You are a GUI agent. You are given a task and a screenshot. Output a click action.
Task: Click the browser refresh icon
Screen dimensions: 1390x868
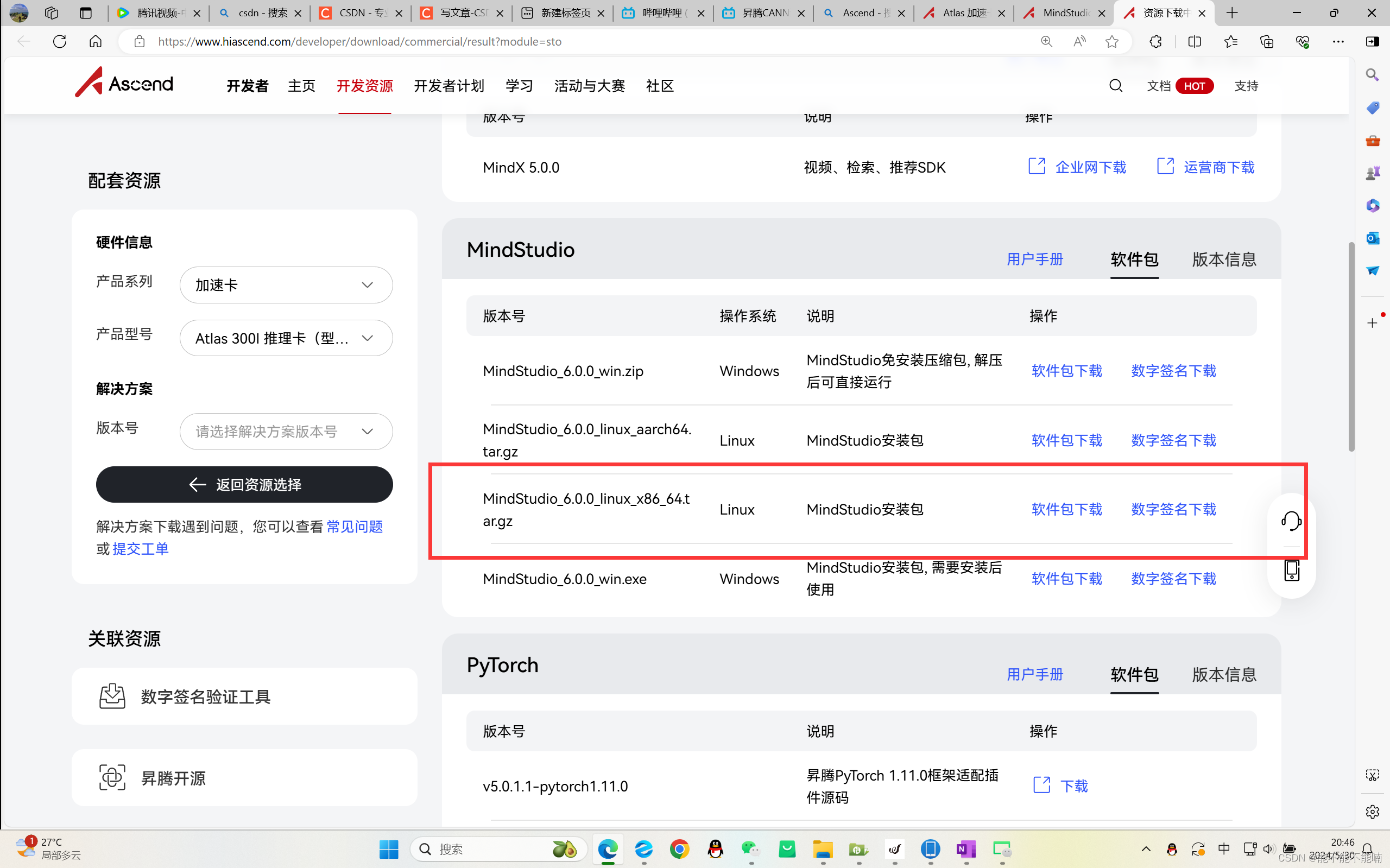point(60,41)
